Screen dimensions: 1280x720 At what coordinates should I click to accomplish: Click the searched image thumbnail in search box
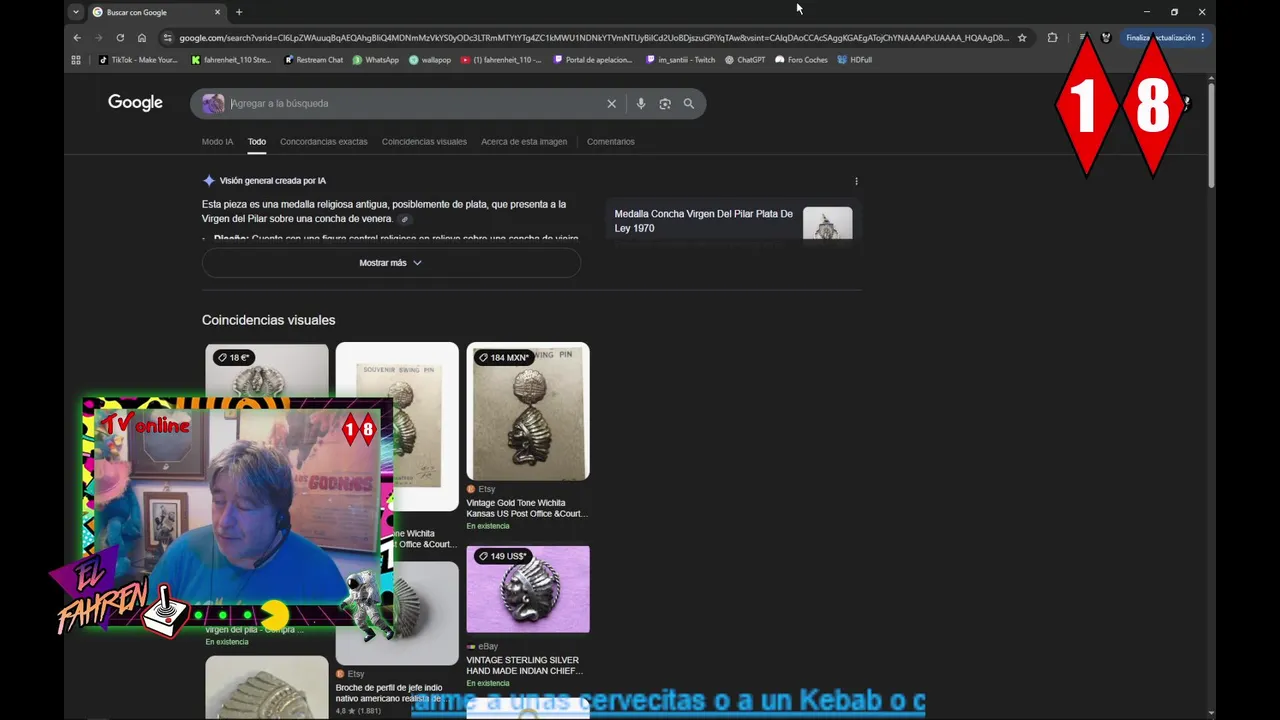coord(213,104)
